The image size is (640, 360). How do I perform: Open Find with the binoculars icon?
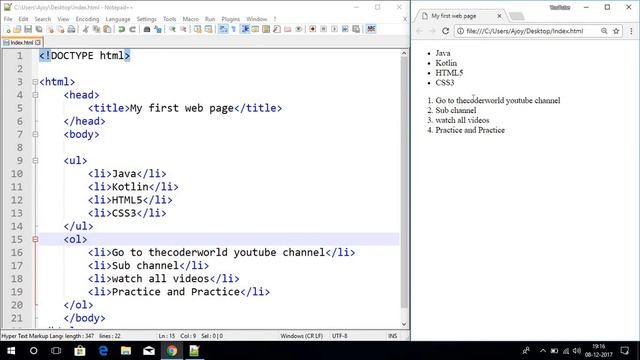(147, 29)
